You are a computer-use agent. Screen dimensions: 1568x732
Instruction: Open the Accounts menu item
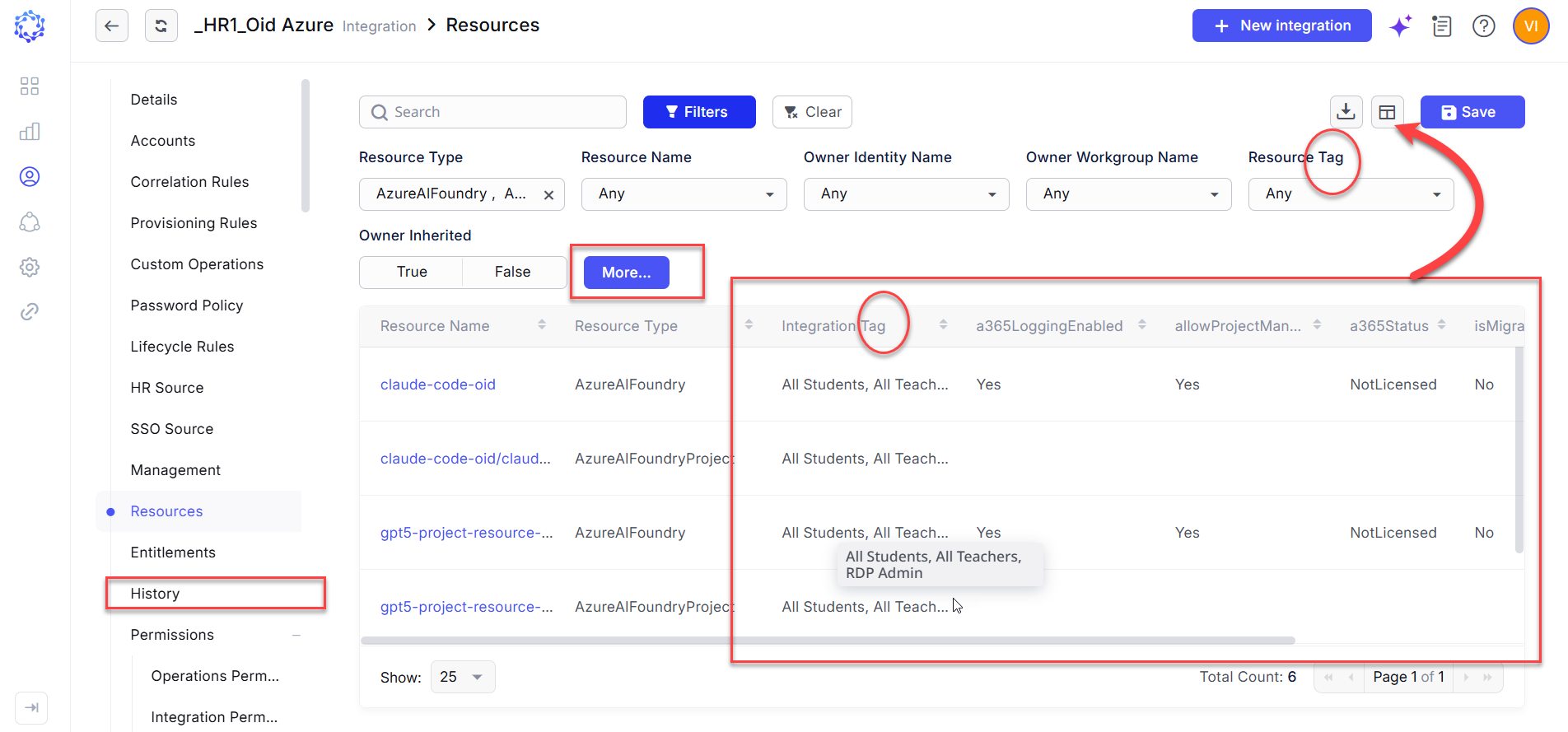pyautogui.click(x=163, y=141)
